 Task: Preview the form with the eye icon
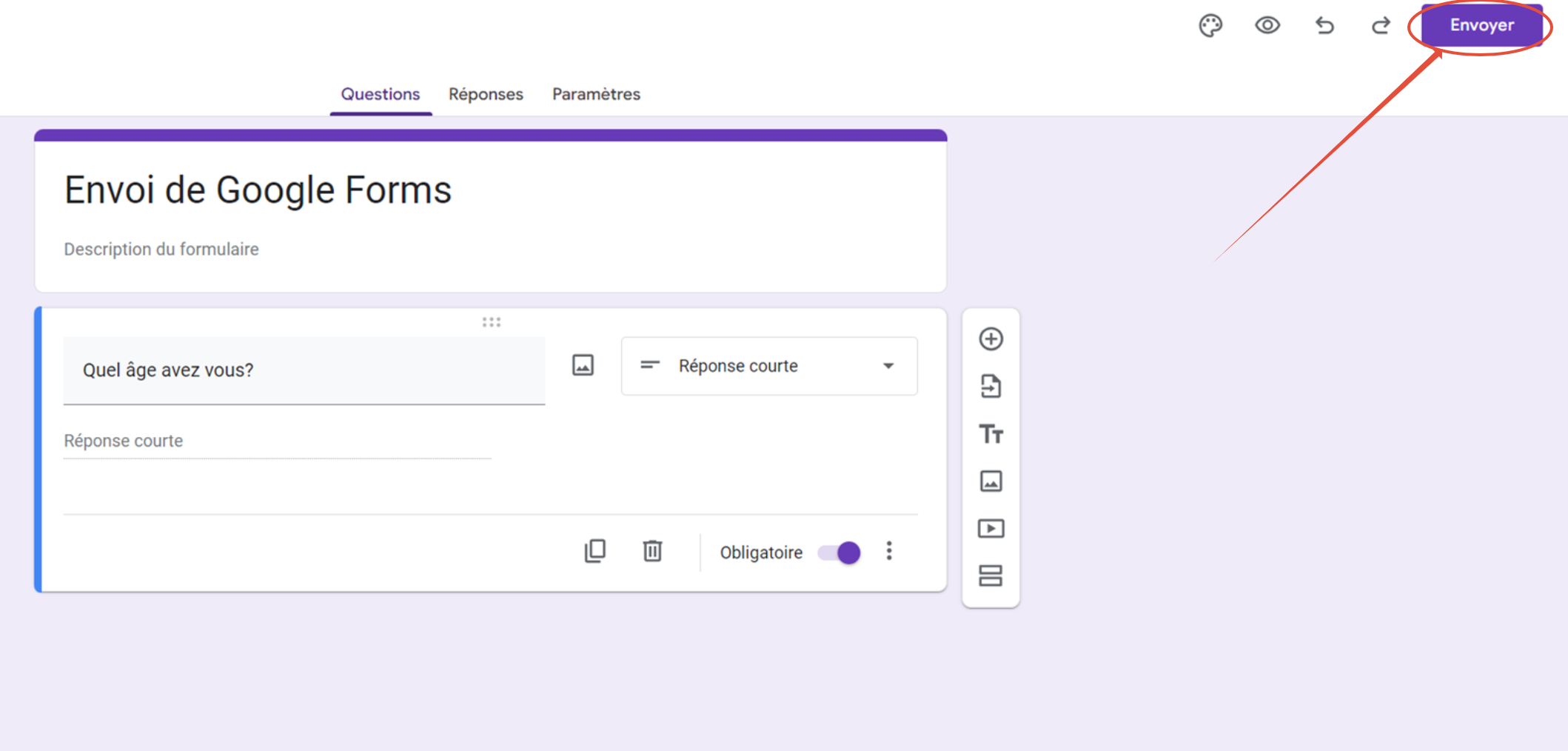pos(1267,26)
